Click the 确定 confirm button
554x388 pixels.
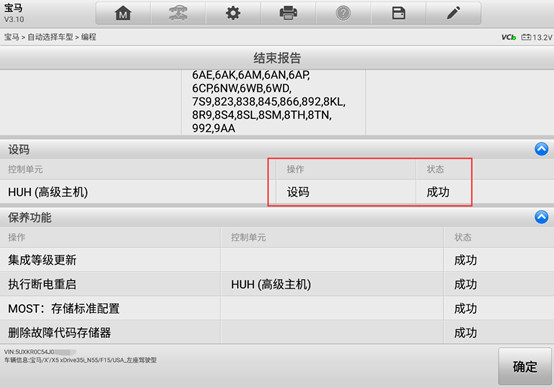(x=525, y=366)
